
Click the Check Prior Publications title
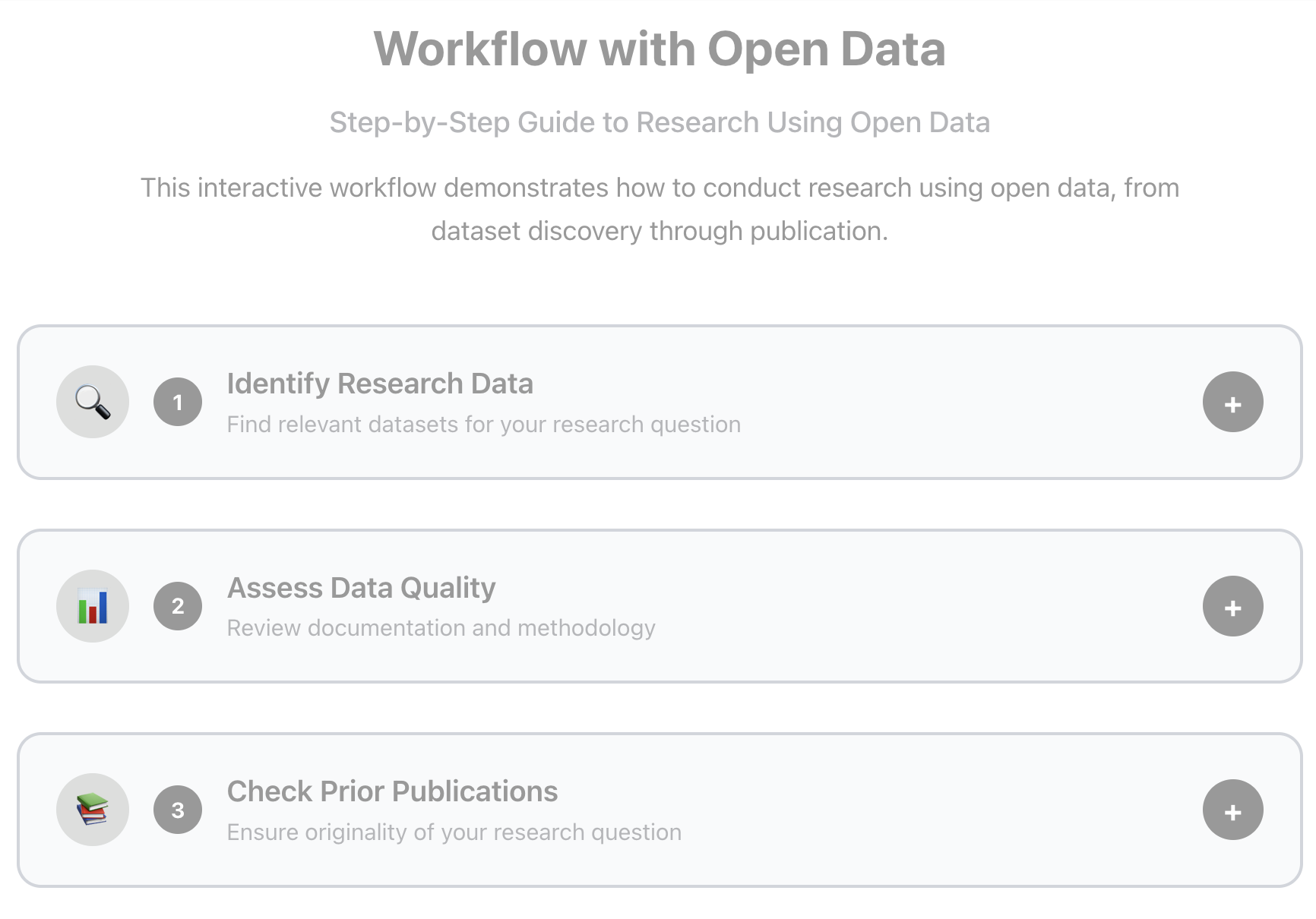(x=392, y=791)
